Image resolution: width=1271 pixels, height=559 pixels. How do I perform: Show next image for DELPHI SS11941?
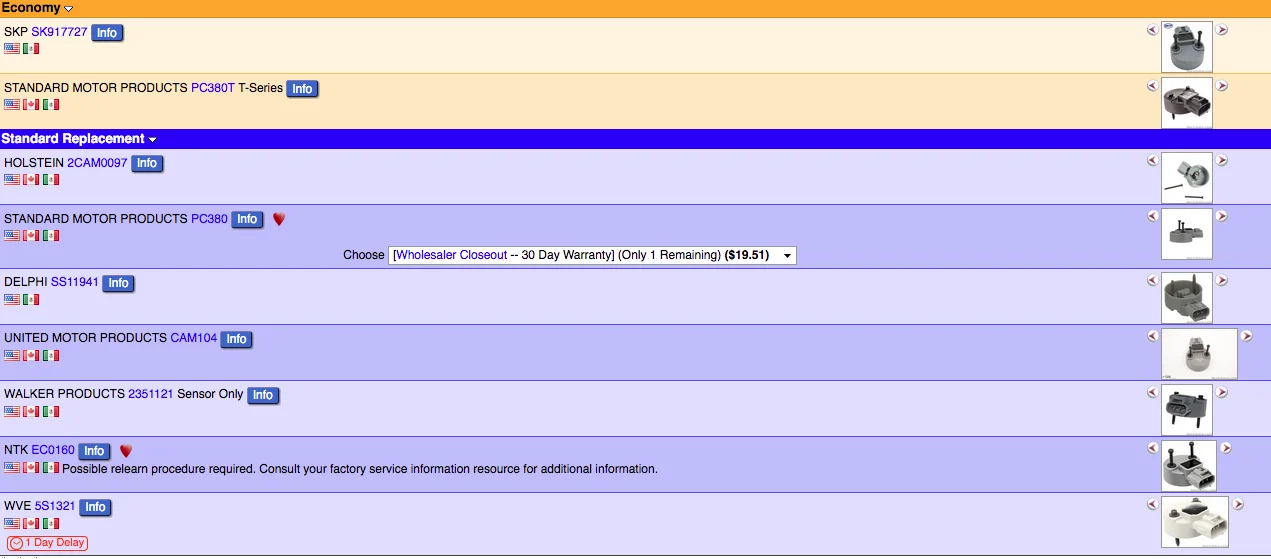pos(1222,280)
